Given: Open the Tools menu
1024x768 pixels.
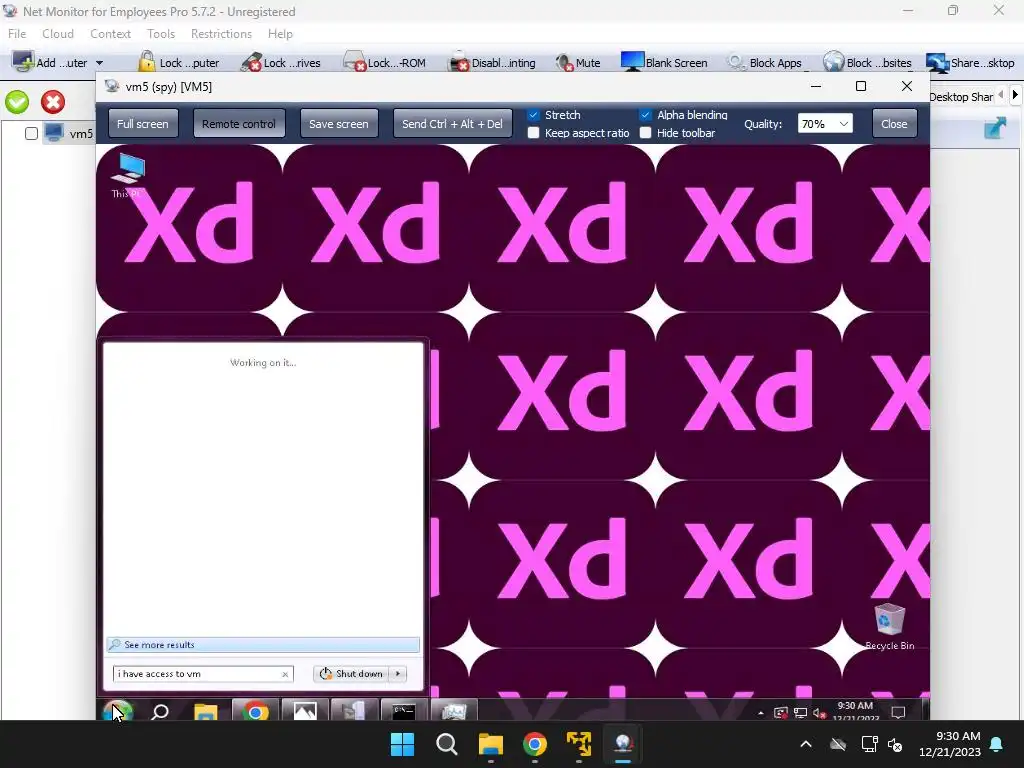Looking at the screenshot, I should [161, 33].
